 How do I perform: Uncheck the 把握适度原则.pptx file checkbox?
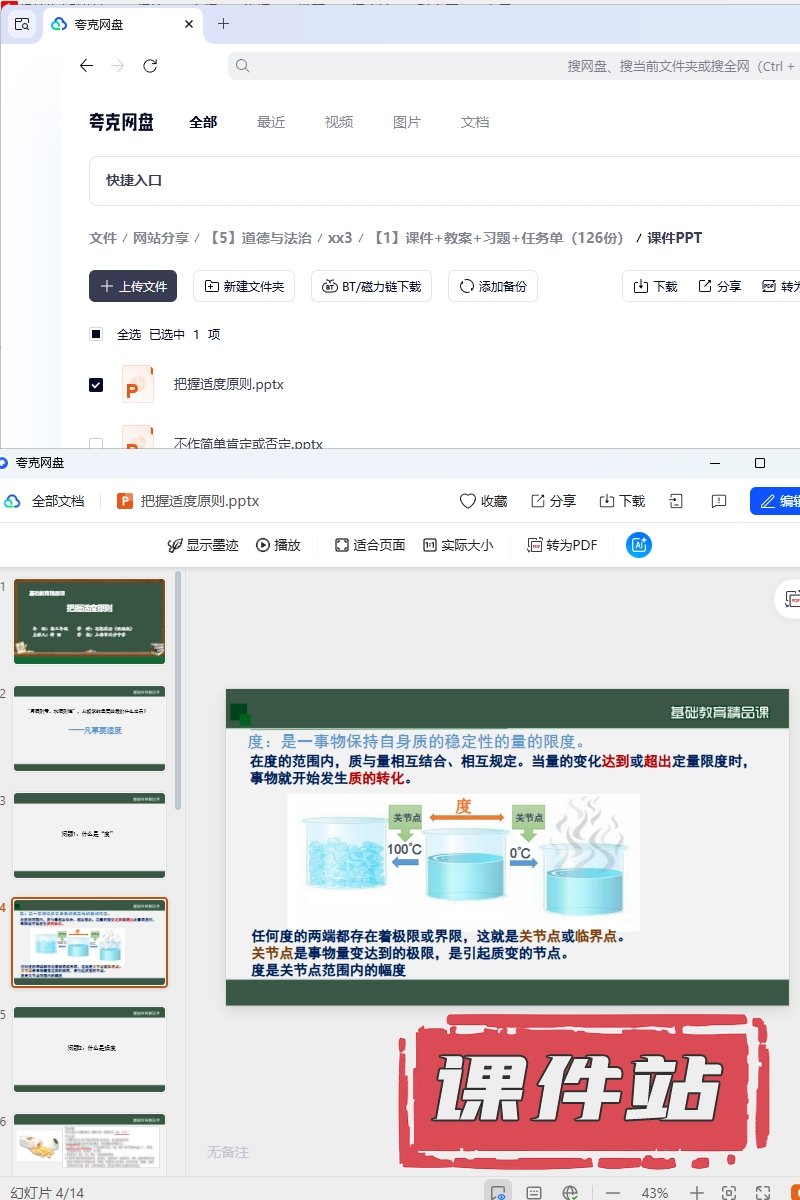(x=96, y=385)
